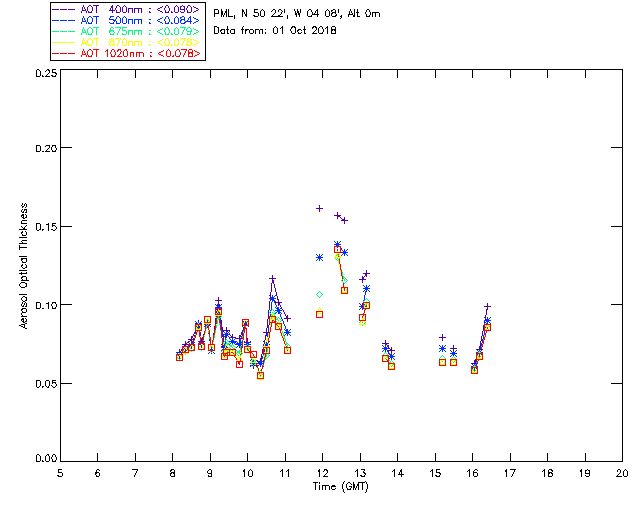Click the x-axis tick label 17
The width and height of the screenshot is (640, 512).
(x=510, y=473)
